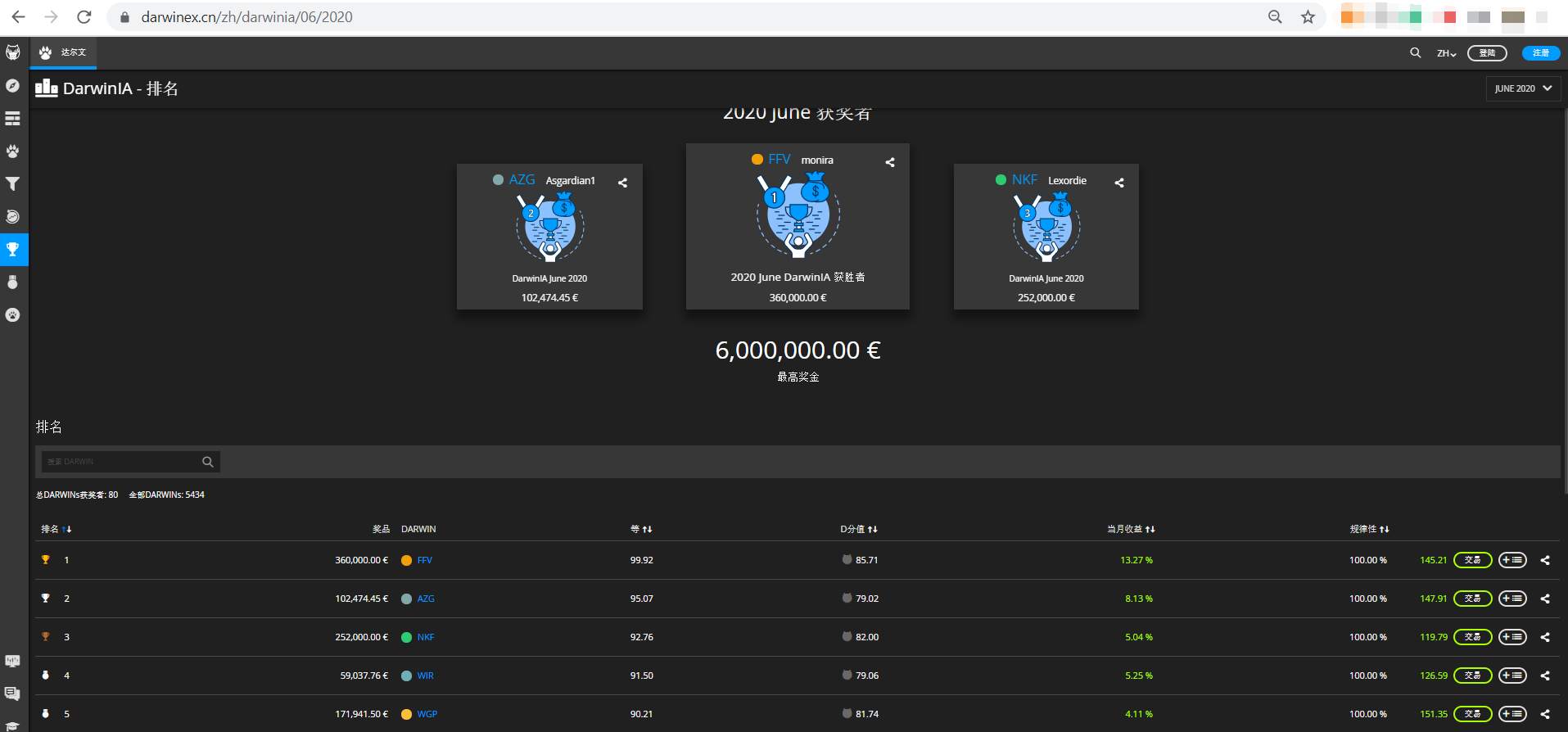Go back in the browser

18,17
